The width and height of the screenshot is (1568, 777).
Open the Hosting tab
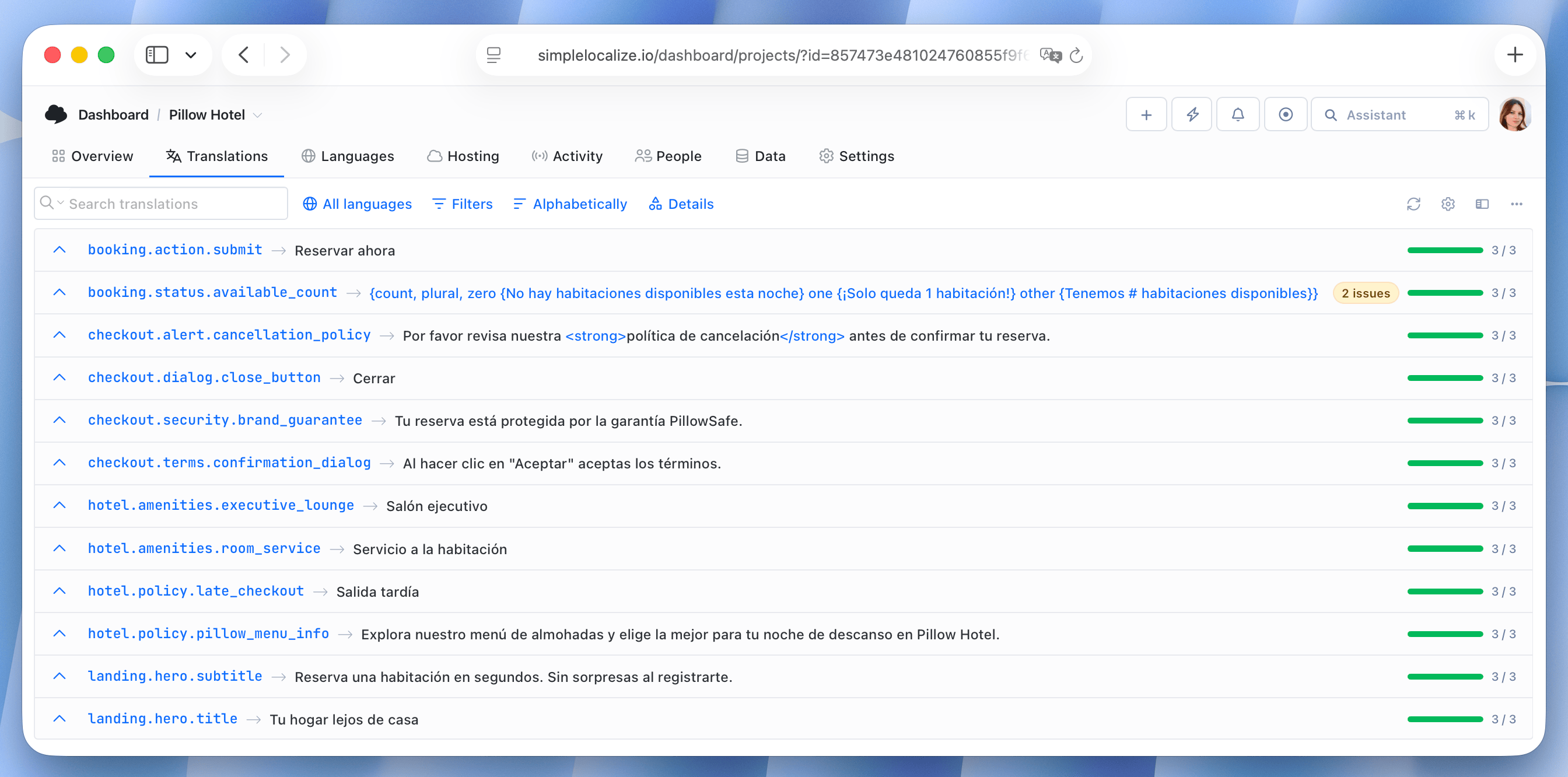click(463, 156)
